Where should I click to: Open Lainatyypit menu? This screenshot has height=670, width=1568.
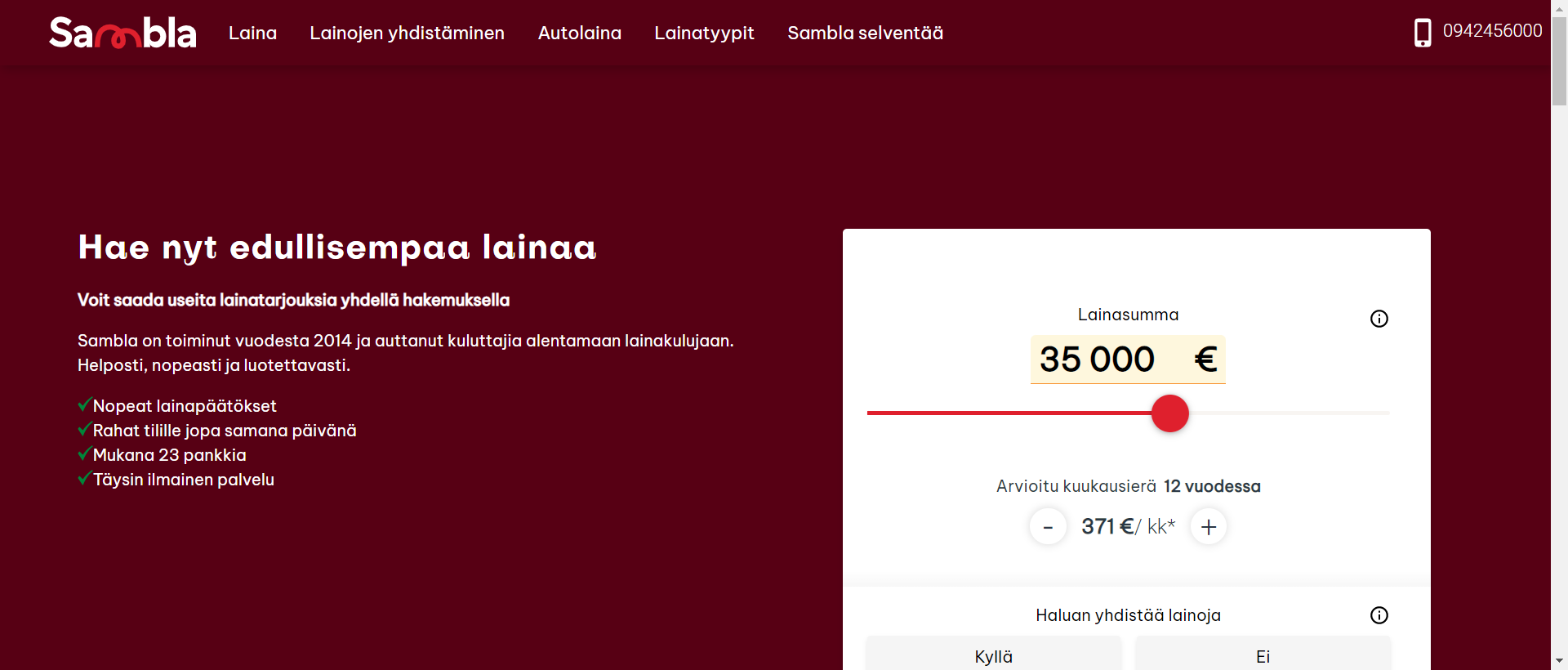[704, 33]
